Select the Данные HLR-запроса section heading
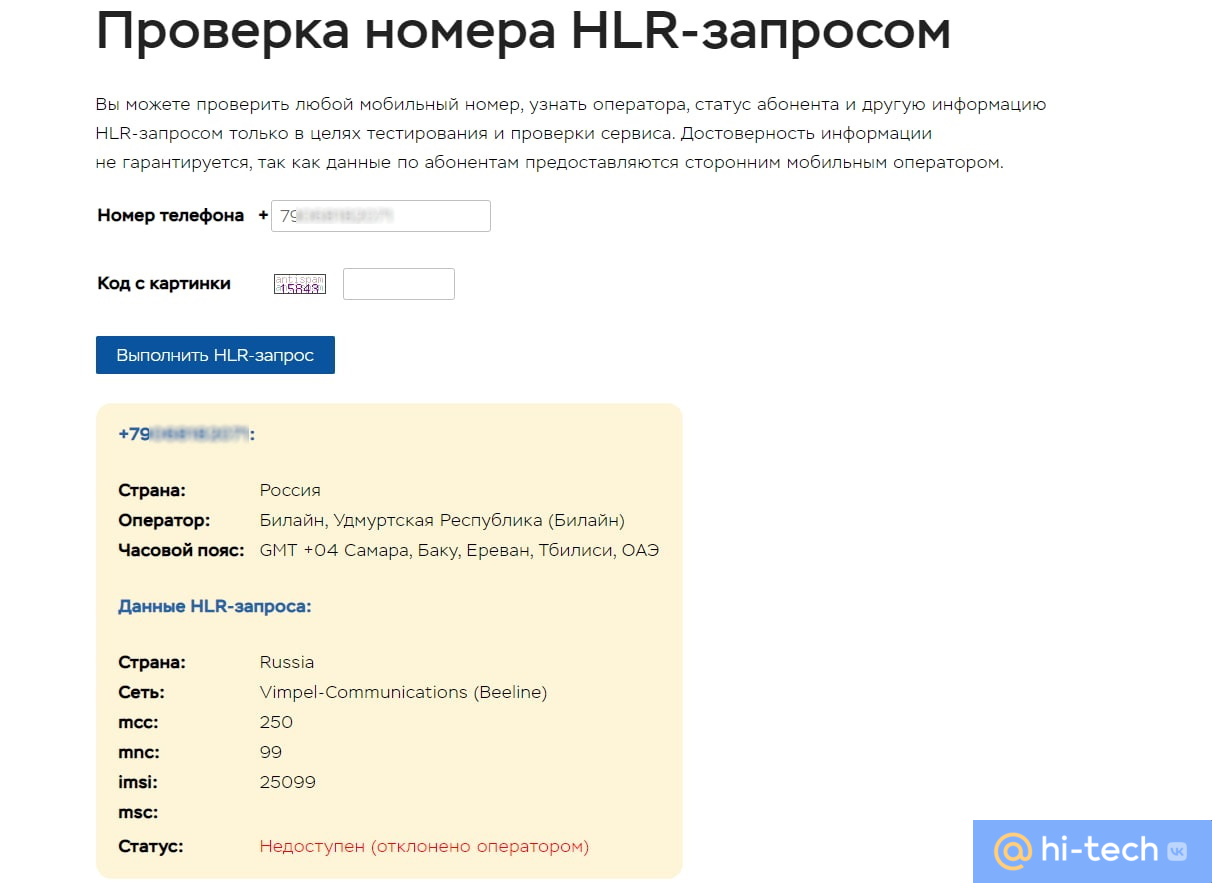 pyautogui.click(x=214, y=606)
